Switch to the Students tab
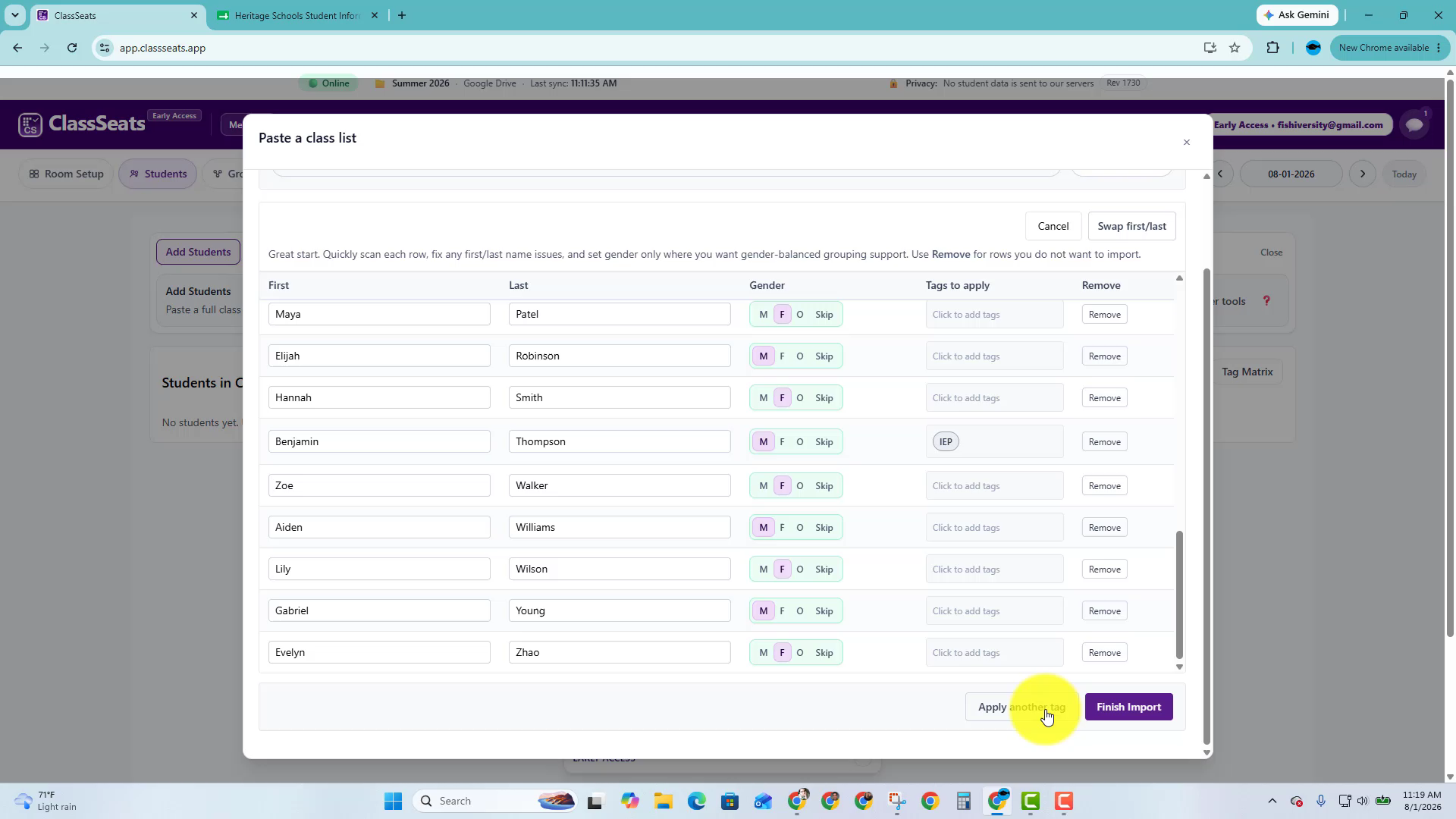The image size is (1456, 819). (x=158, y=174)
